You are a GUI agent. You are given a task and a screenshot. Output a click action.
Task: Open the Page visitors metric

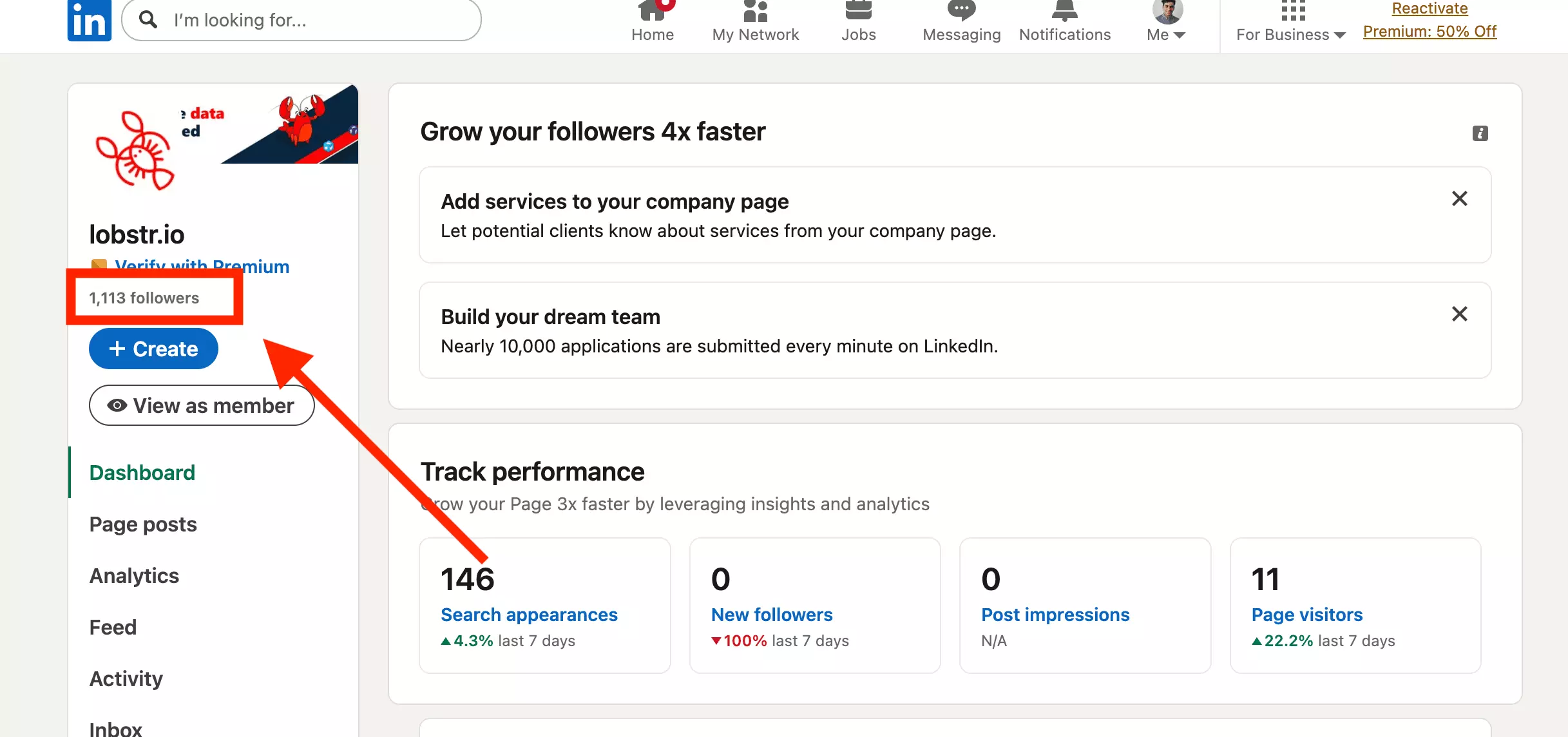click(x=1306, y=615)
